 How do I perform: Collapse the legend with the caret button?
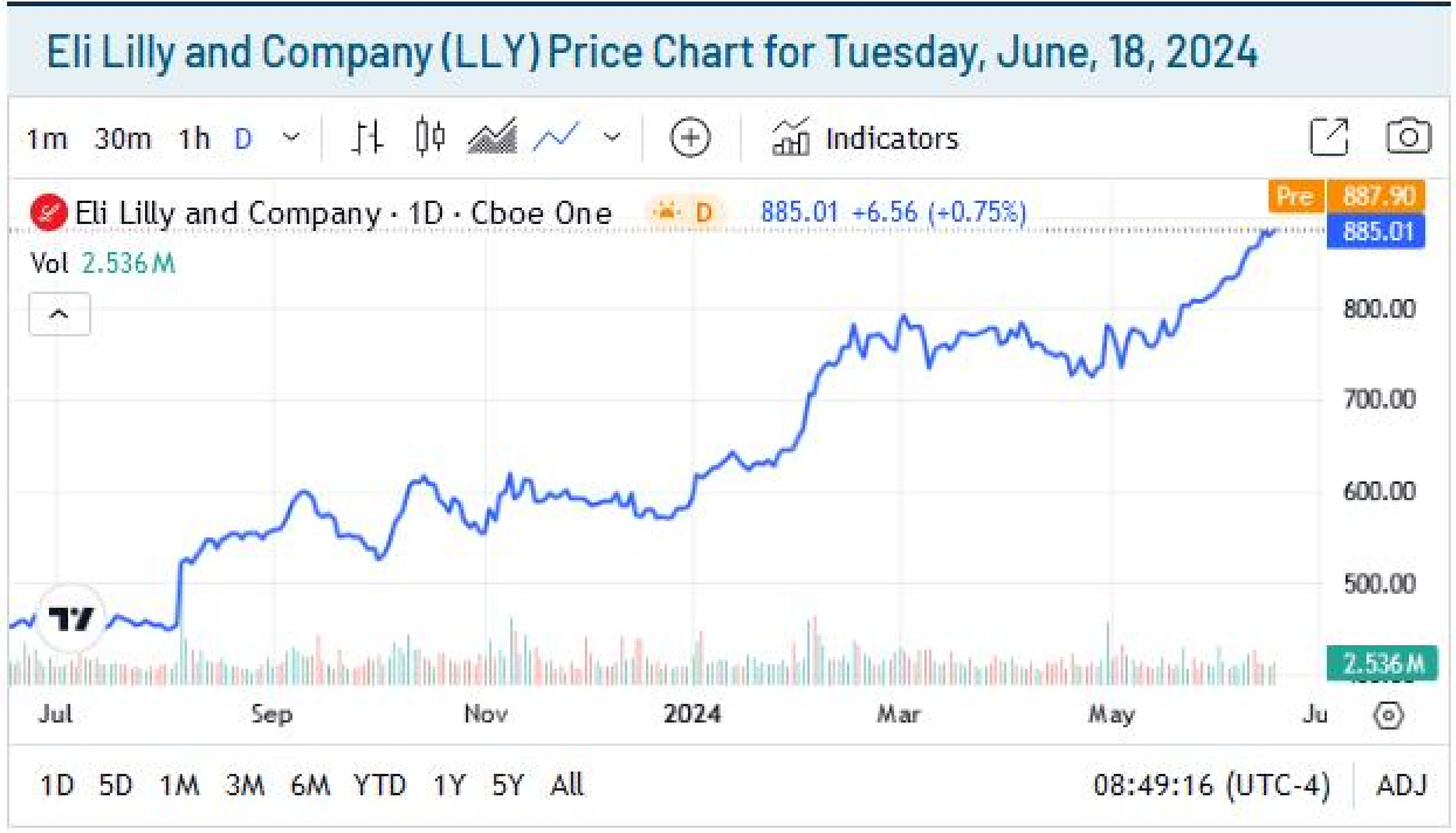coord(59,314)
